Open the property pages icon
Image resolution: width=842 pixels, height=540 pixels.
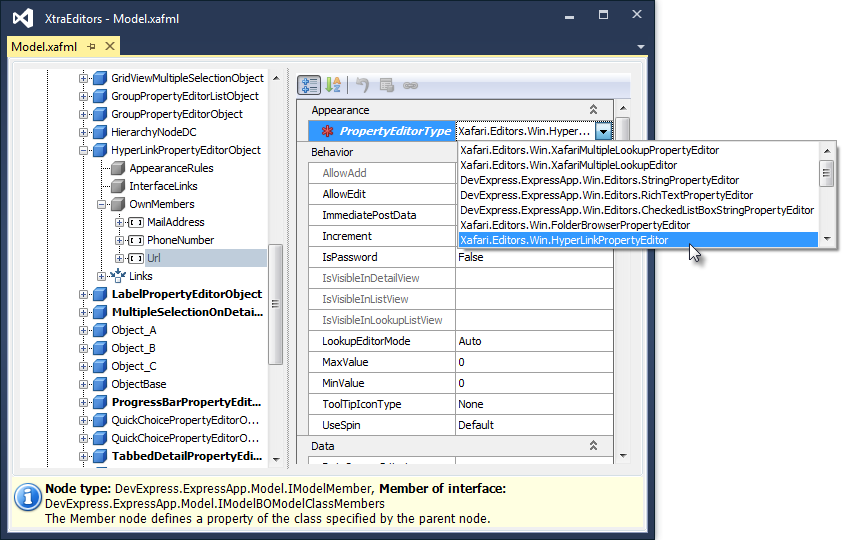click(386, 85)
